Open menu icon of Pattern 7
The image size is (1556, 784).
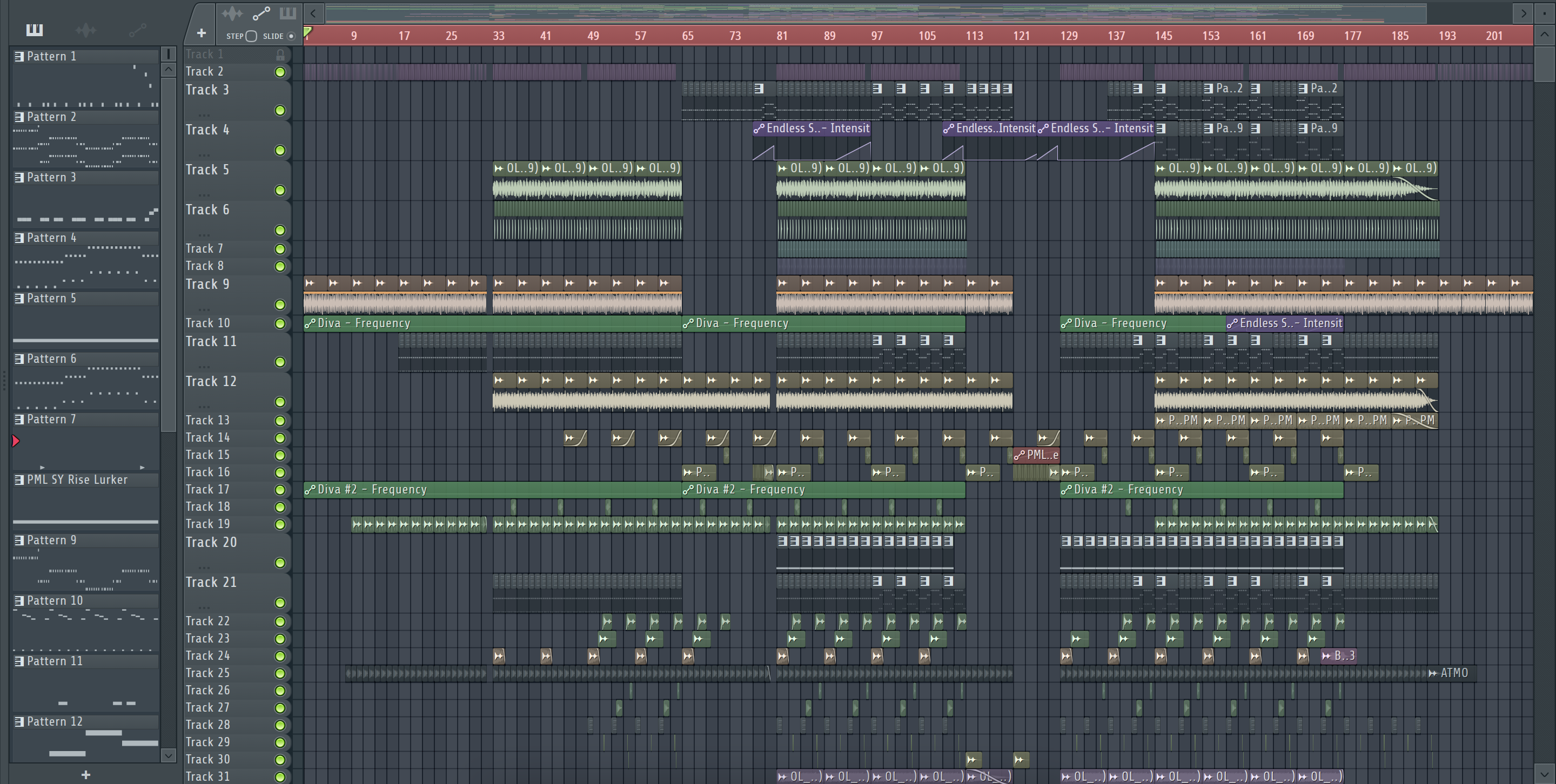click(19, 420)
